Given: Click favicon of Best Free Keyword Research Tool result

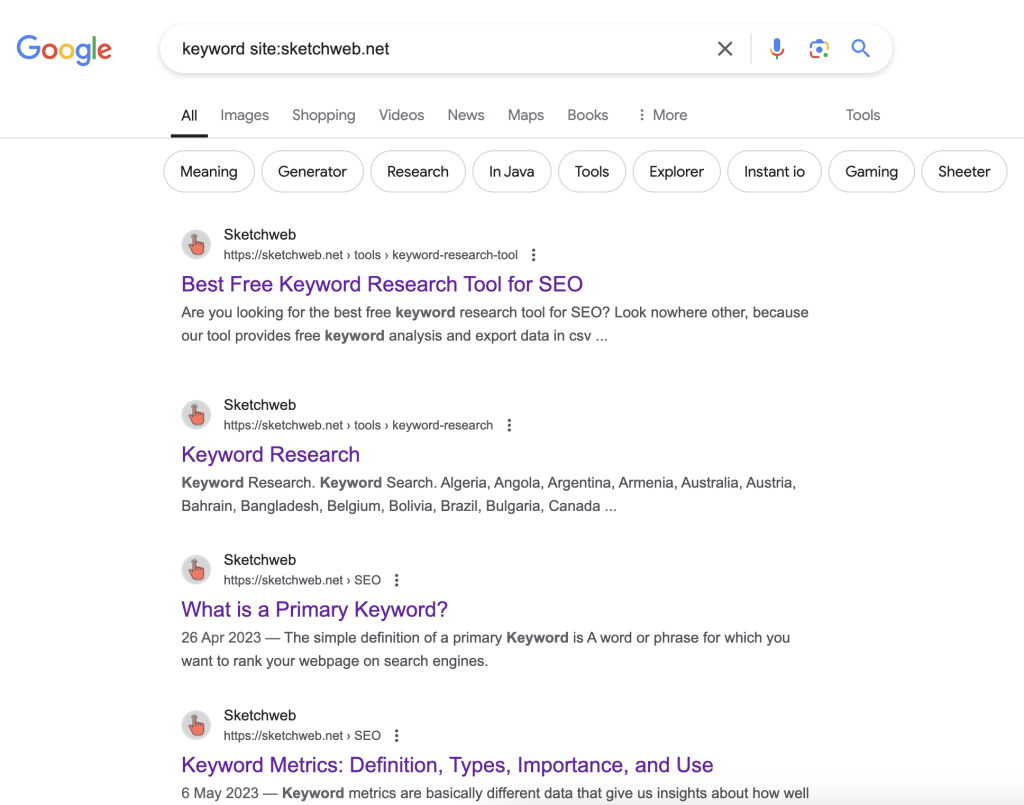Looking at the screenshot, I should tap(196, 245).
